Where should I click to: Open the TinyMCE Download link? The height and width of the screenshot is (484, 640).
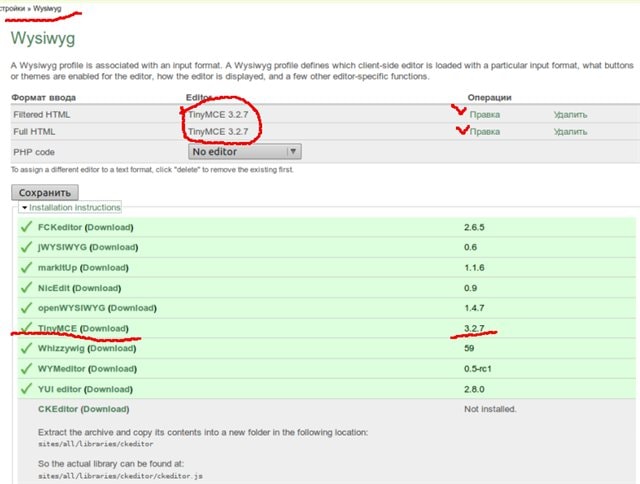[x=104, y=329]
